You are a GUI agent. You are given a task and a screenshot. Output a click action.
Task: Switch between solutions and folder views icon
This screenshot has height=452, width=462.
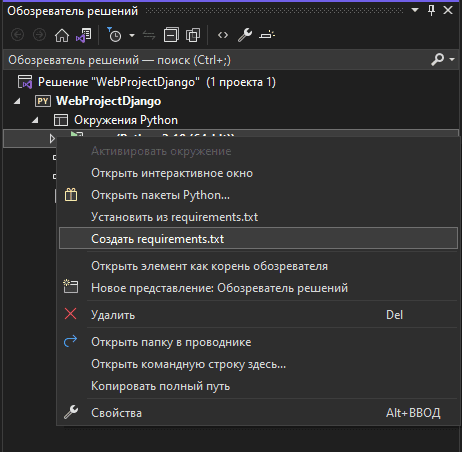pos(84,35)
